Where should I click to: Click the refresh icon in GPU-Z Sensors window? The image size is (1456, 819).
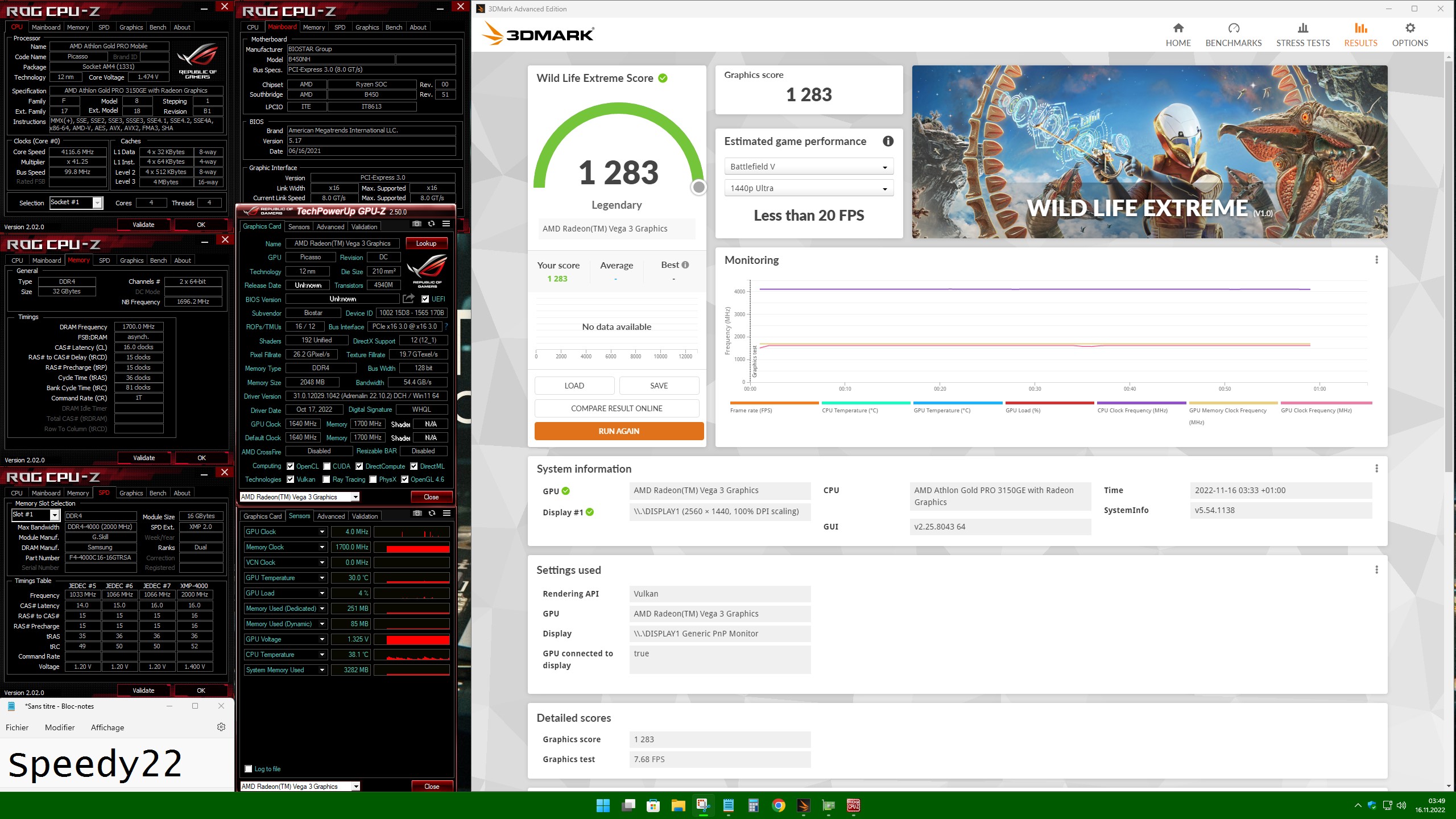coord(432,514)
